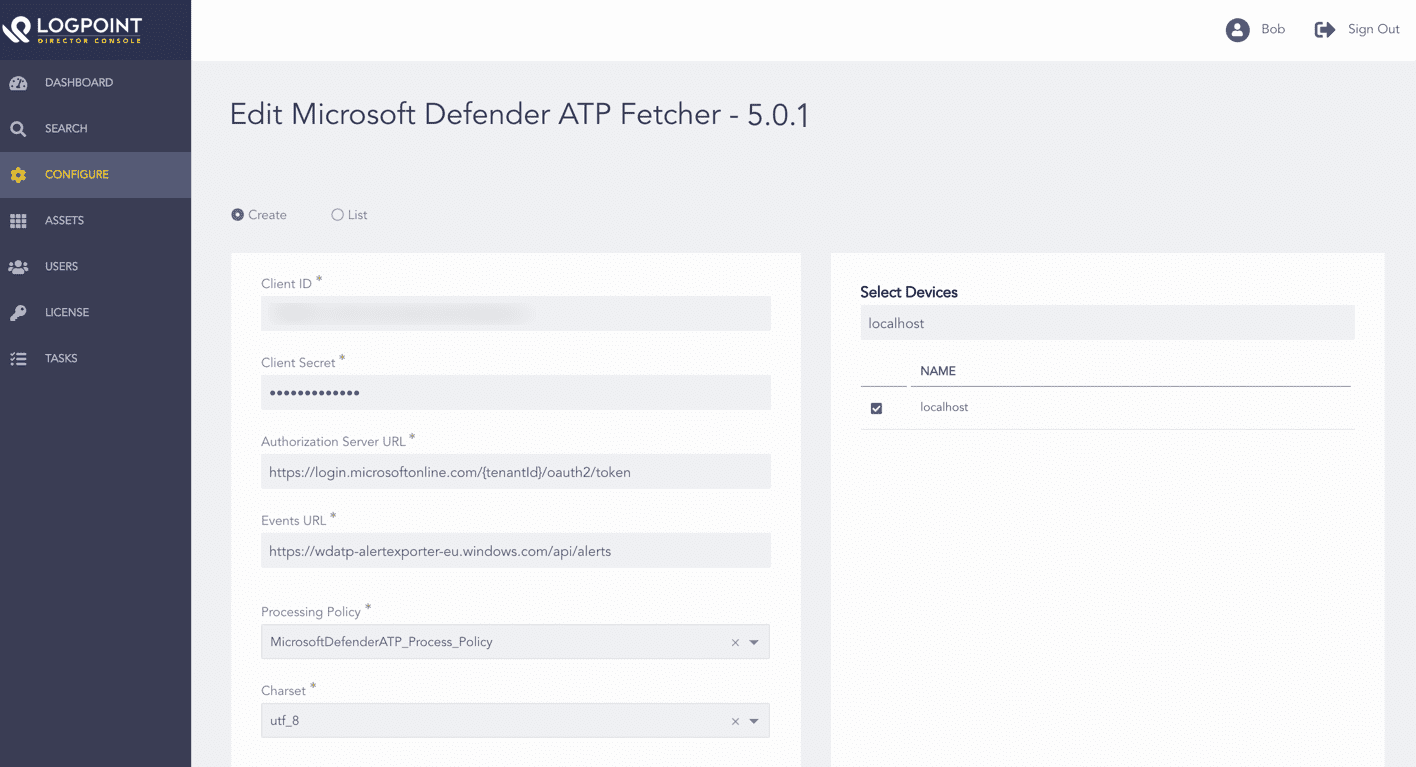Click the Sign Out arrow icon

click(1324, 30)
